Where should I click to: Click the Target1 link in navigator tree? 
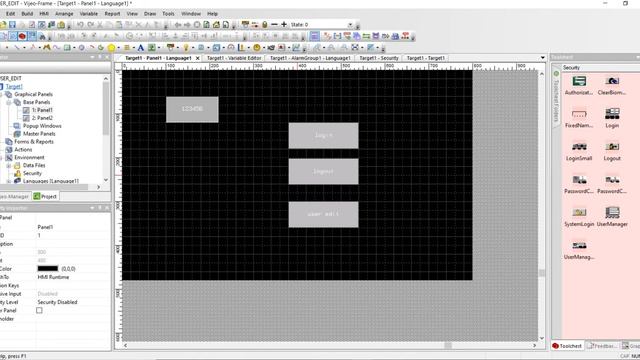pyautogui.click(x=14, y=86)
